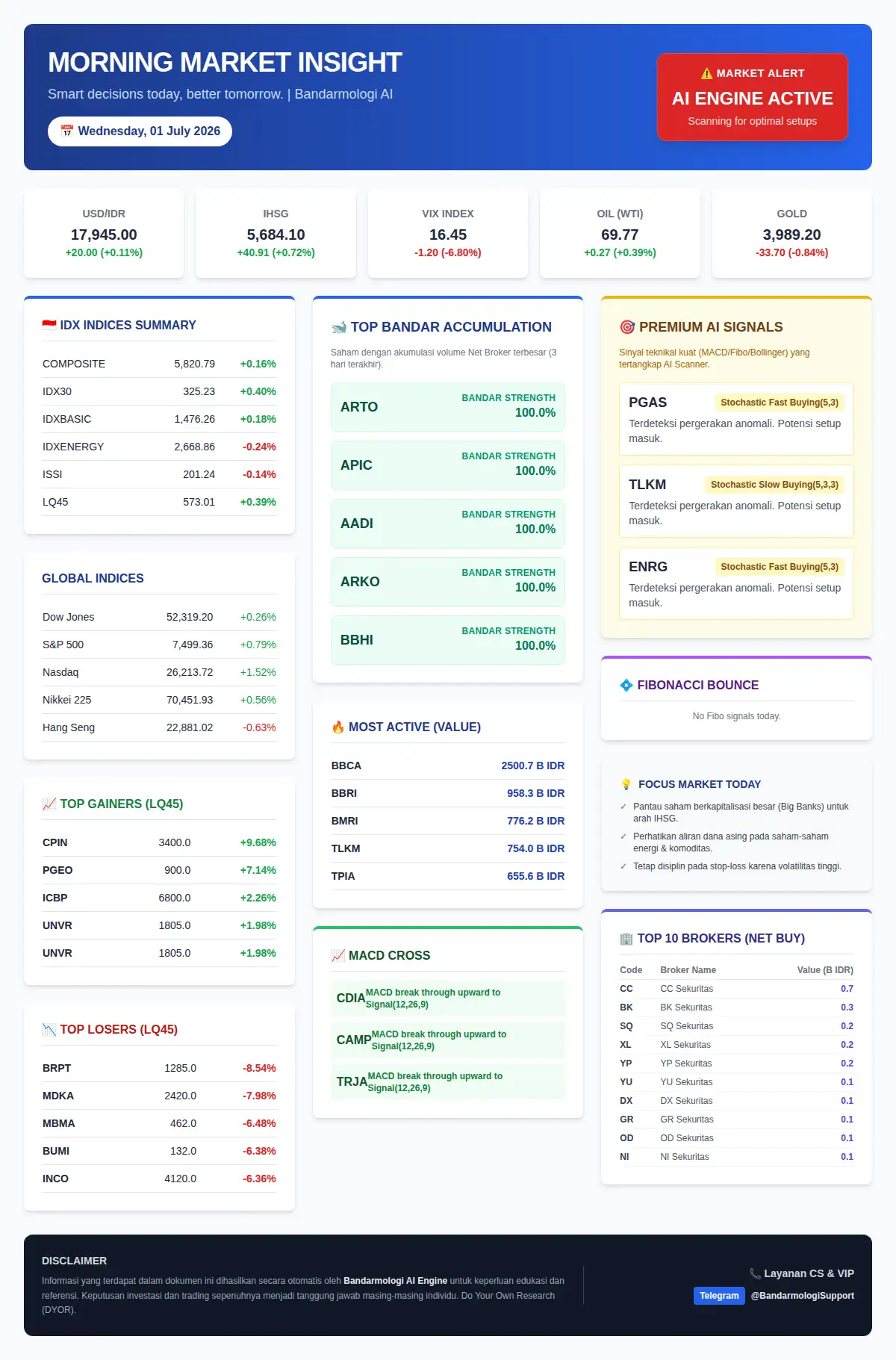Click the Indonesian flag icon in IDX Indices
This screenshot has height=1360, width=896.
49,325
